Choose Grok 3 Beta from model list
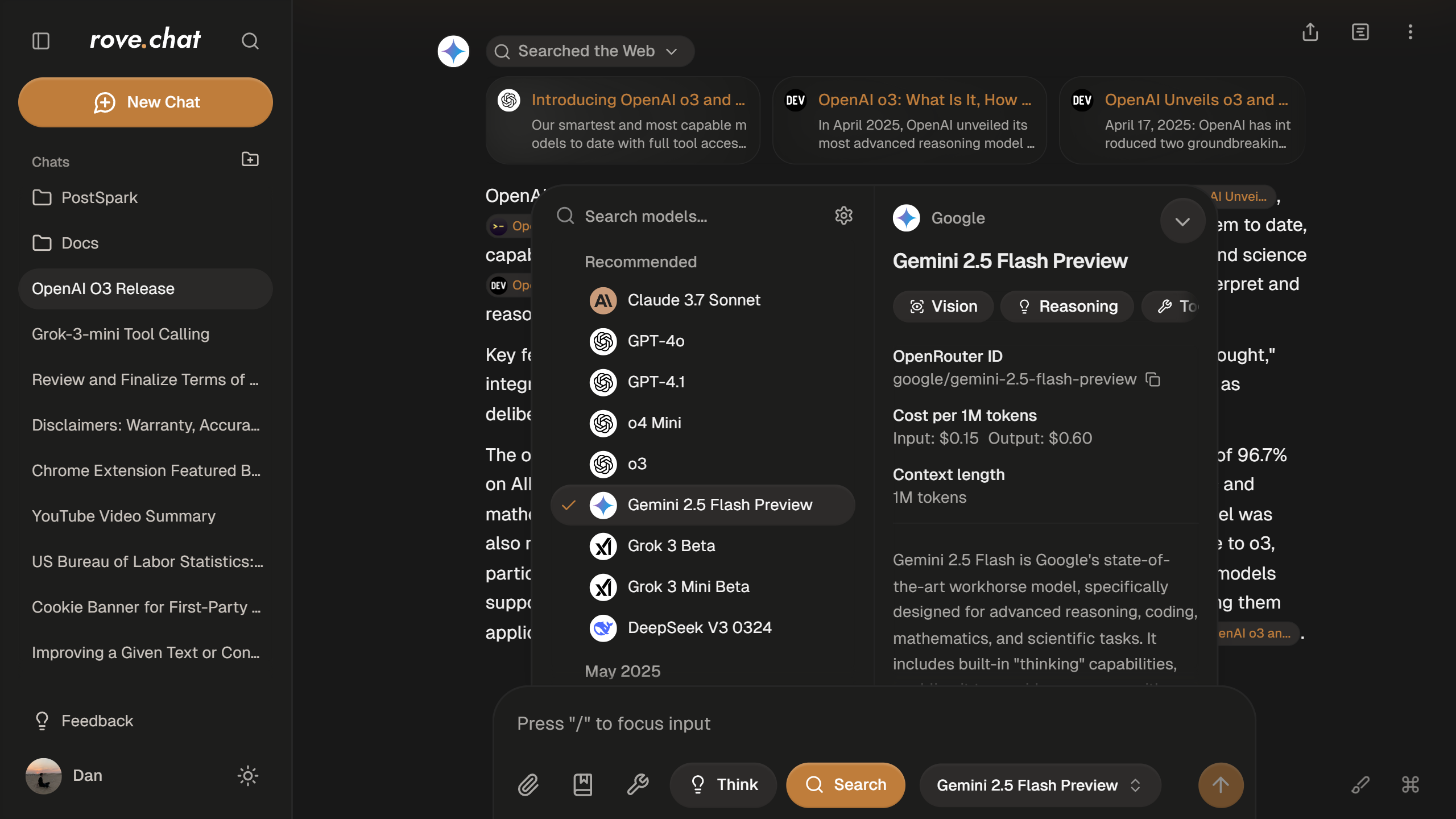 [671, 546]
